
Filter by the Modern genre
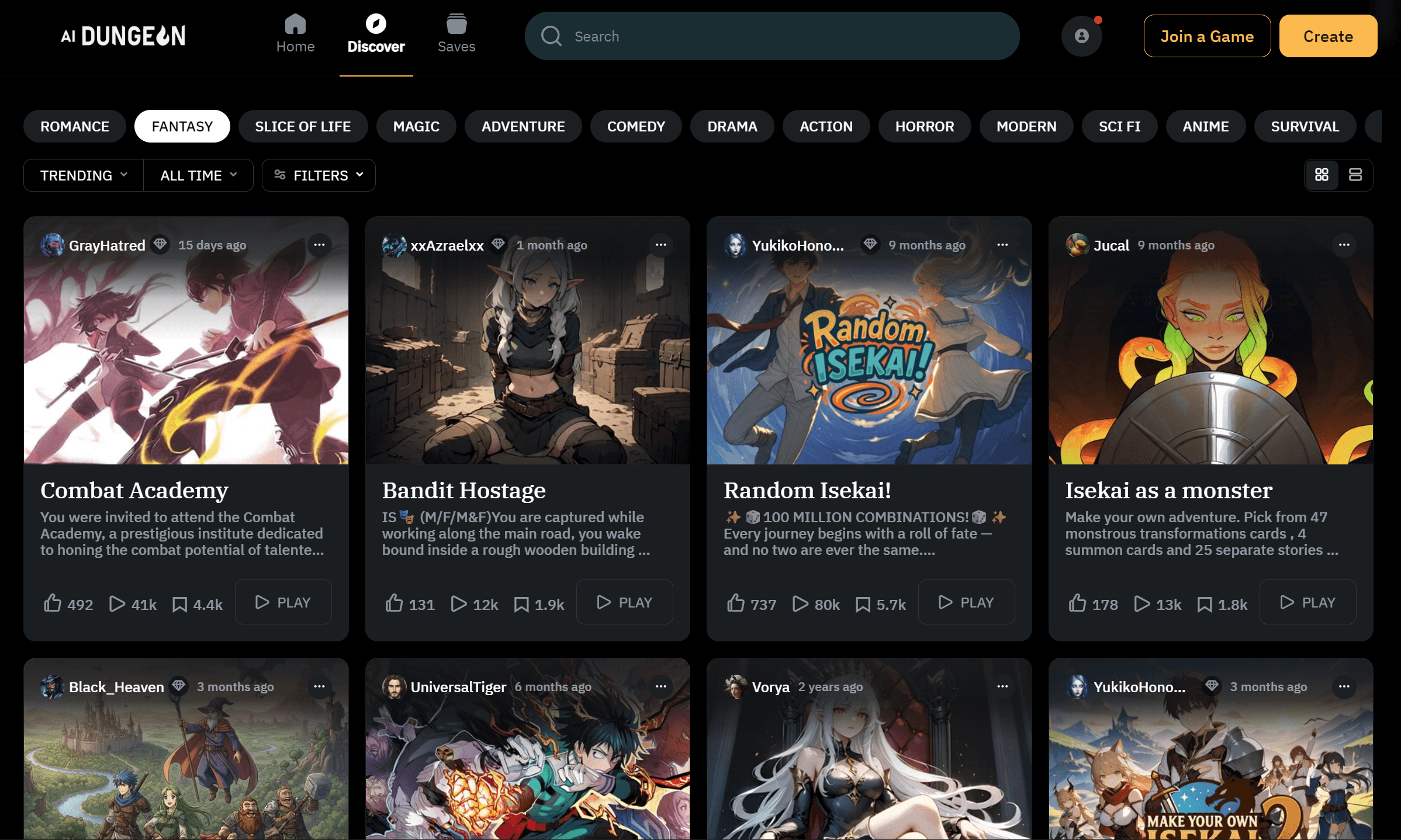1026,126
